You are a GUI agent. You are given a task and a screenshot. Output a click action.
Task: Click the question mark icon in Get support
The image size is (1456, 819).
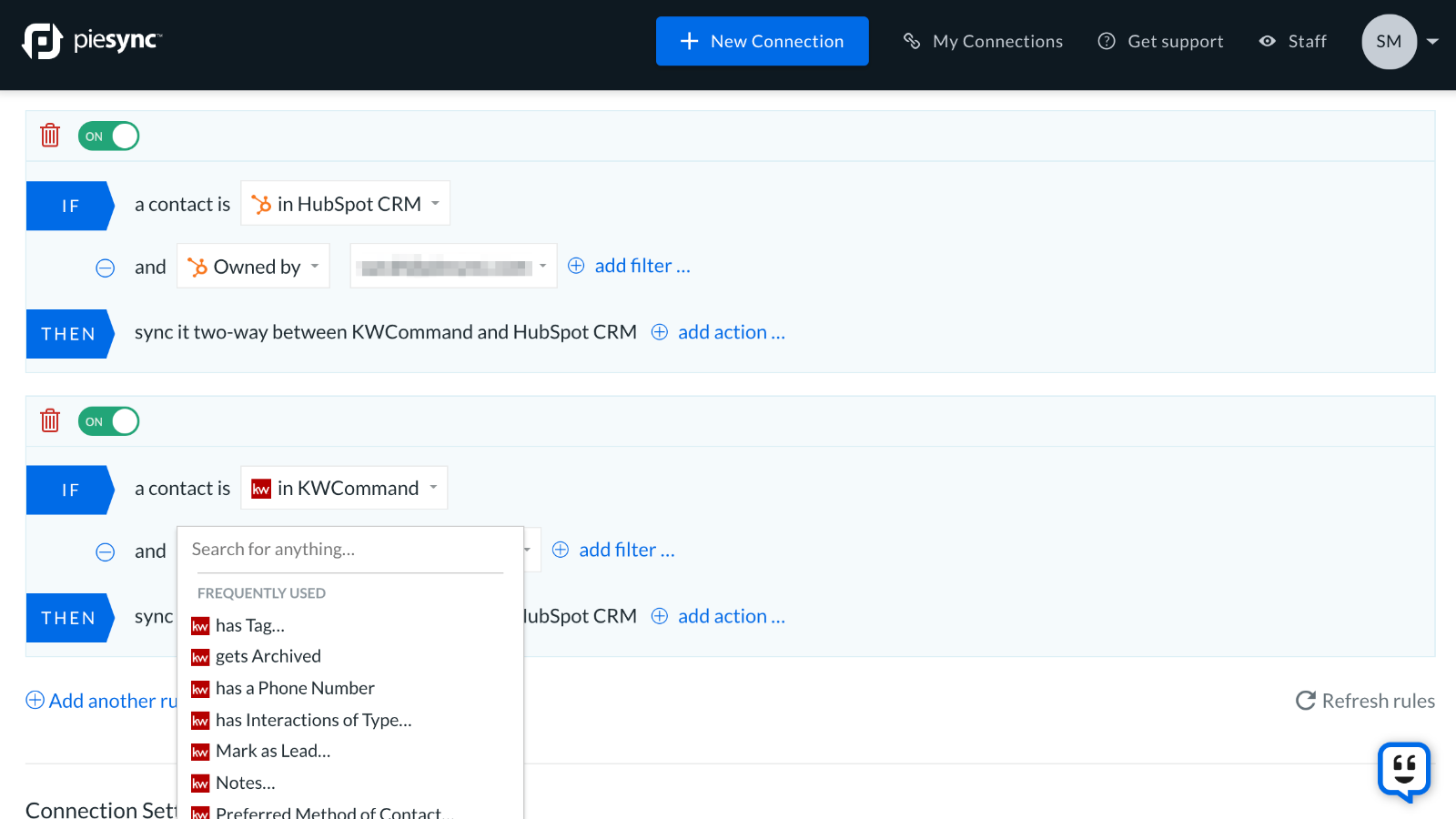click(x=1107, y=41)
